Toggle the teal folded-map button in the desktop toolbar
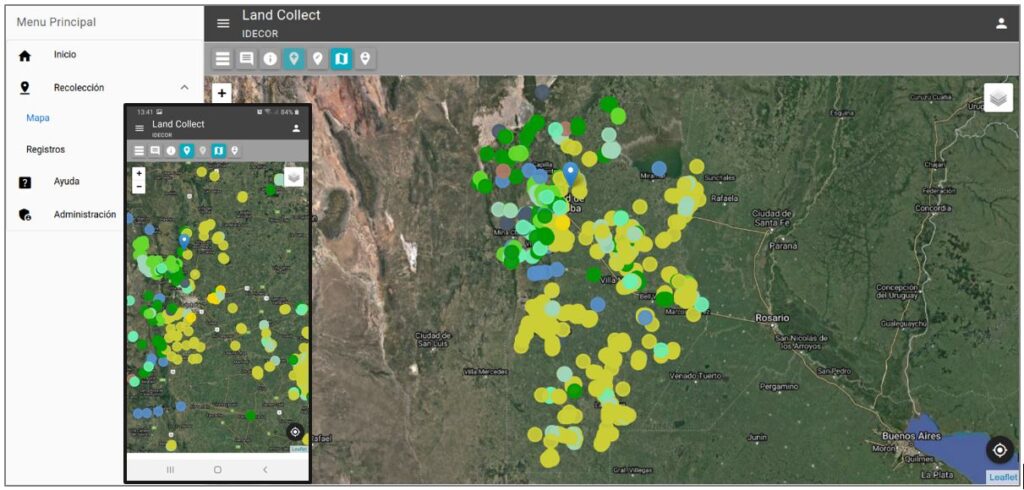1024x490 pixels. (341, 59)
